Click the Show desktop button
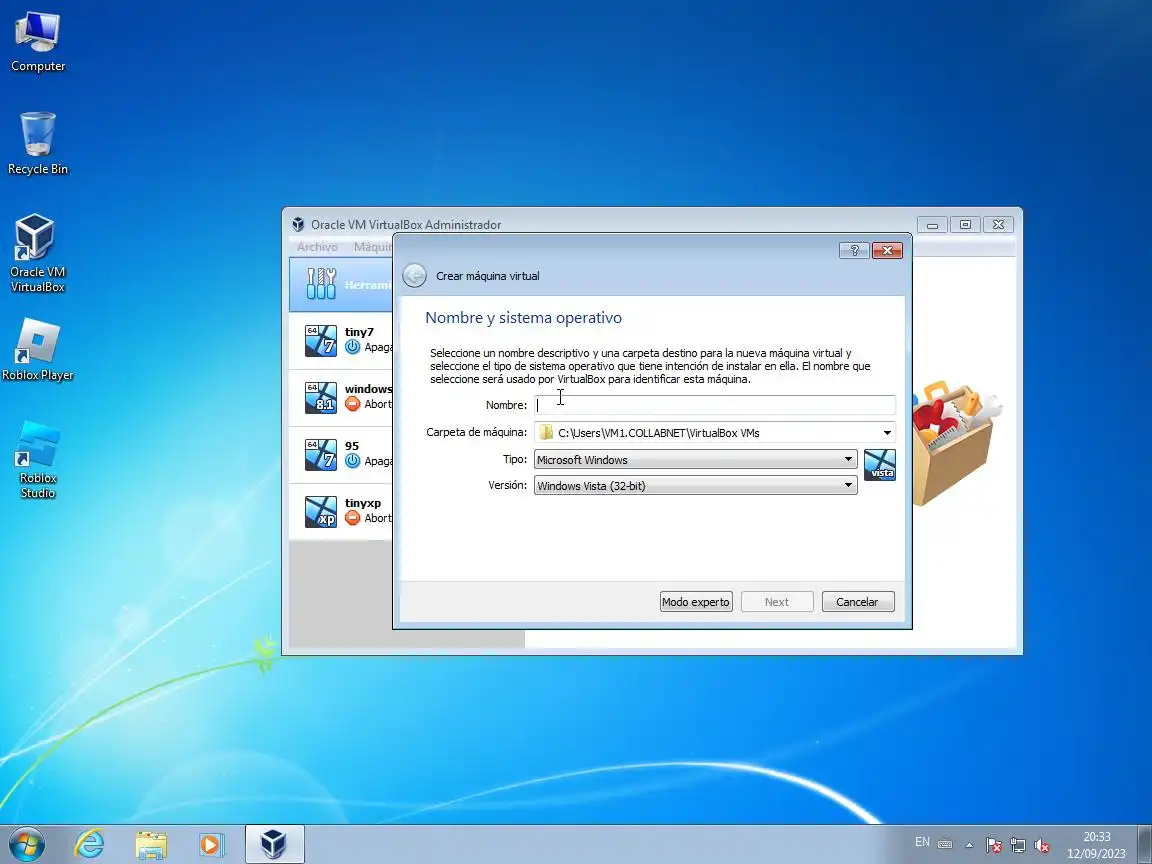Image resolution: width=1152 pixels, height=864 pixels. coord(1145,844)
